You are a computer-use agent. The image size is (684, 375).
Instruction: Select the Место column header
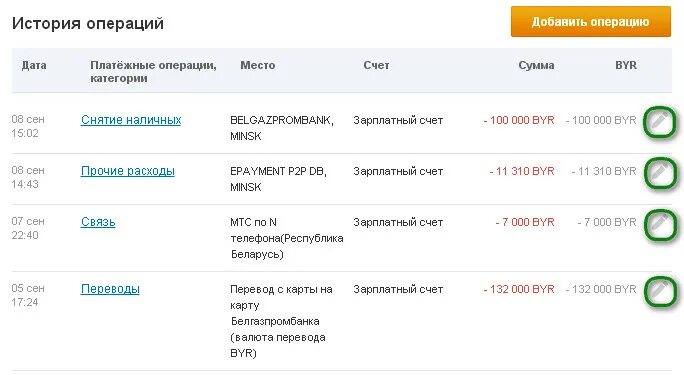click(258, 65)
